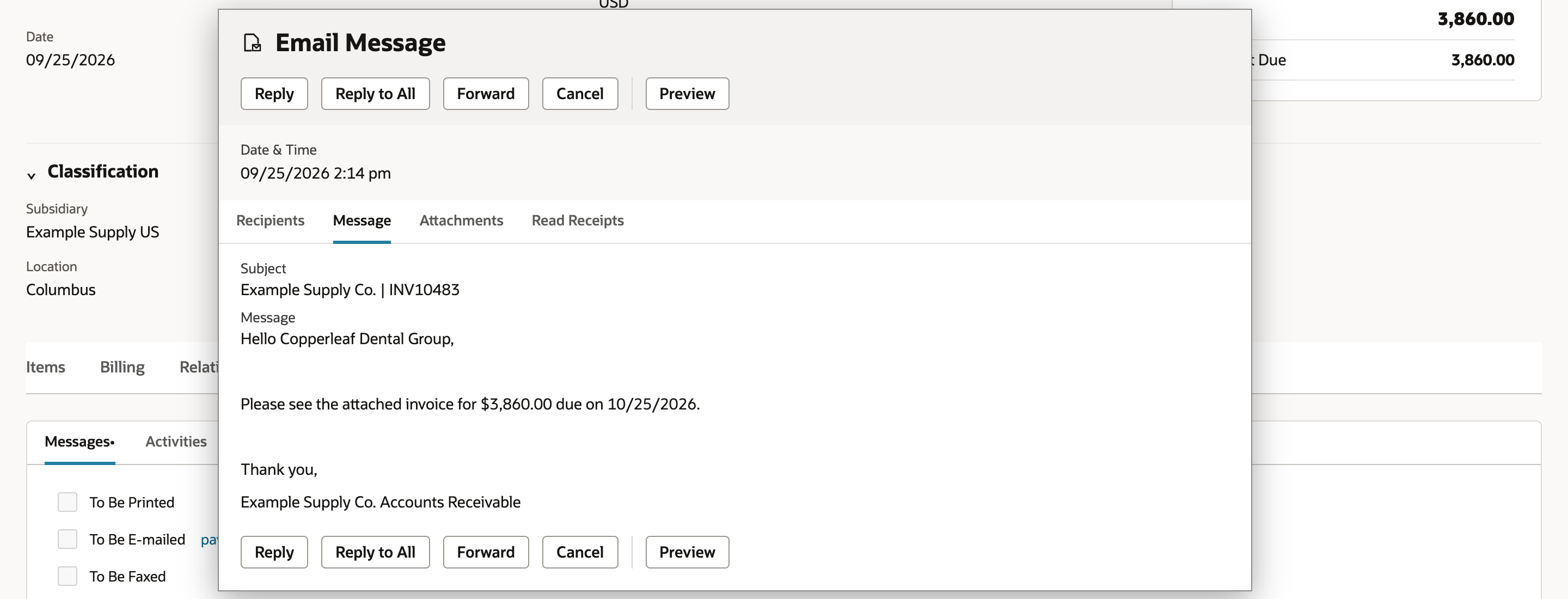Image resolution: width=1568 pixels, height=599 pixels.
Task: Click the bottom Forward button
Action: coord(486,552)
